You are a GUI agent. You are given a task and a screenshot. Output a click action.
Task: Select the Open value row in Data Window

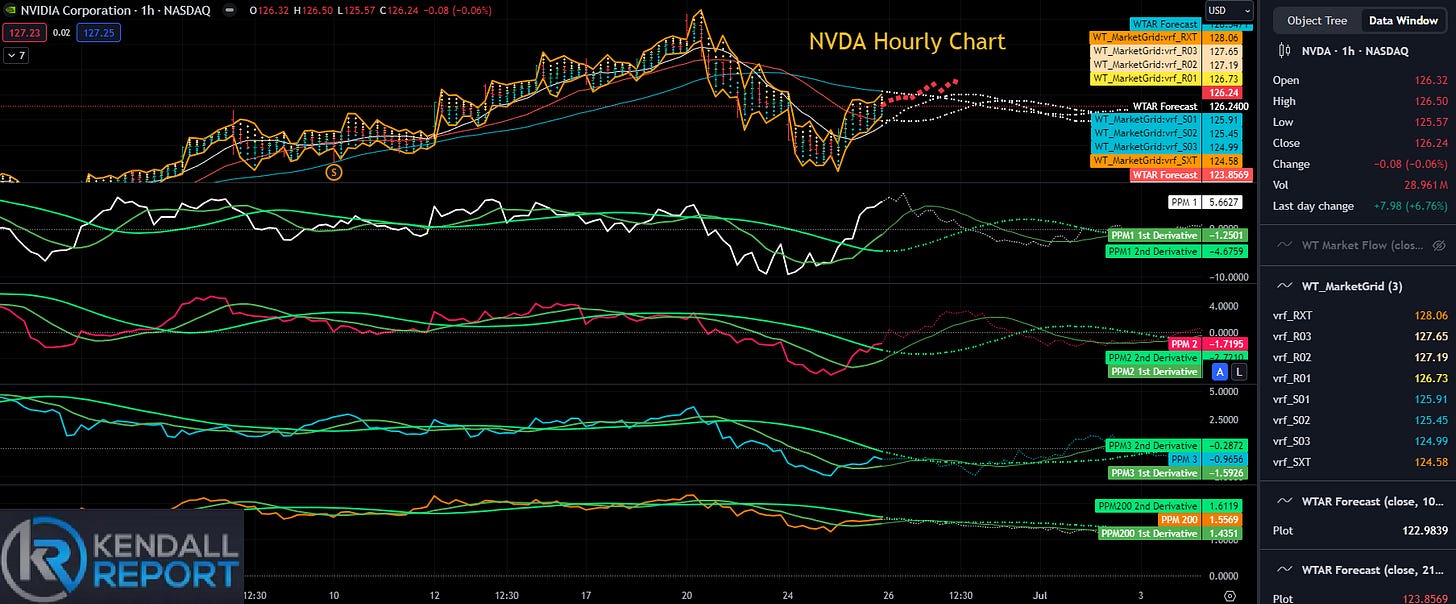[1362, 80]
